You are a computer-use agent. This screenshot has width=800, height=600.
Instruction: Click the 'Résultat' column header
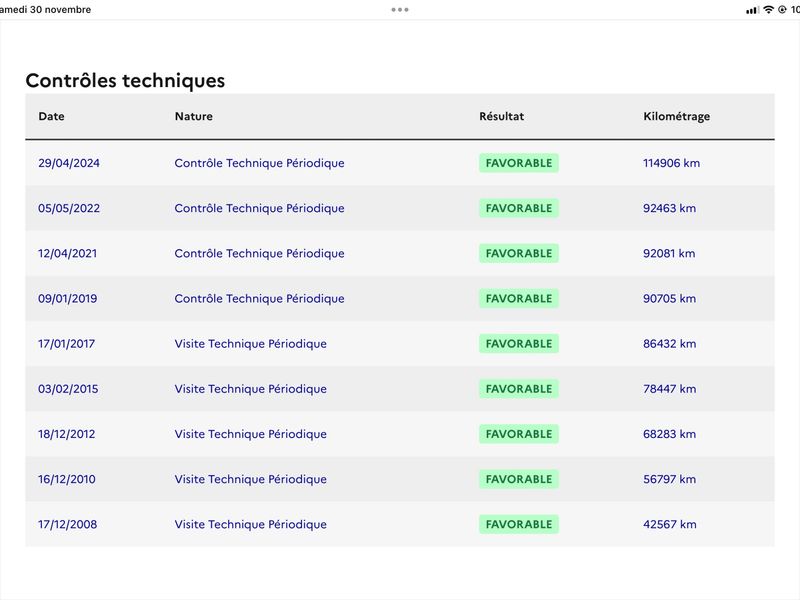click(x=501, y=116)
